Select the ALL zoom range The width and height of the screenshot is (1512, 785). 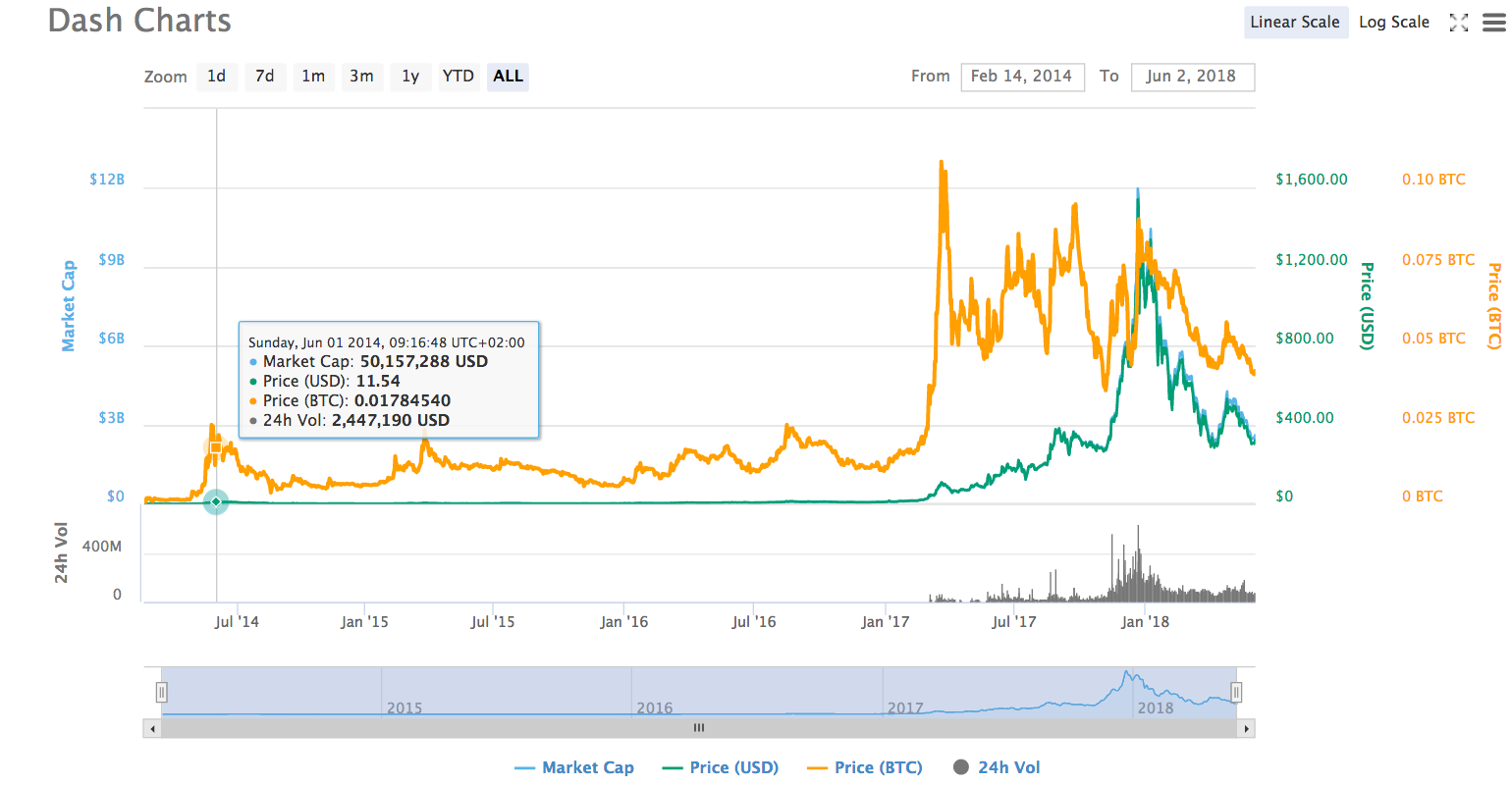tap(508, 77)
